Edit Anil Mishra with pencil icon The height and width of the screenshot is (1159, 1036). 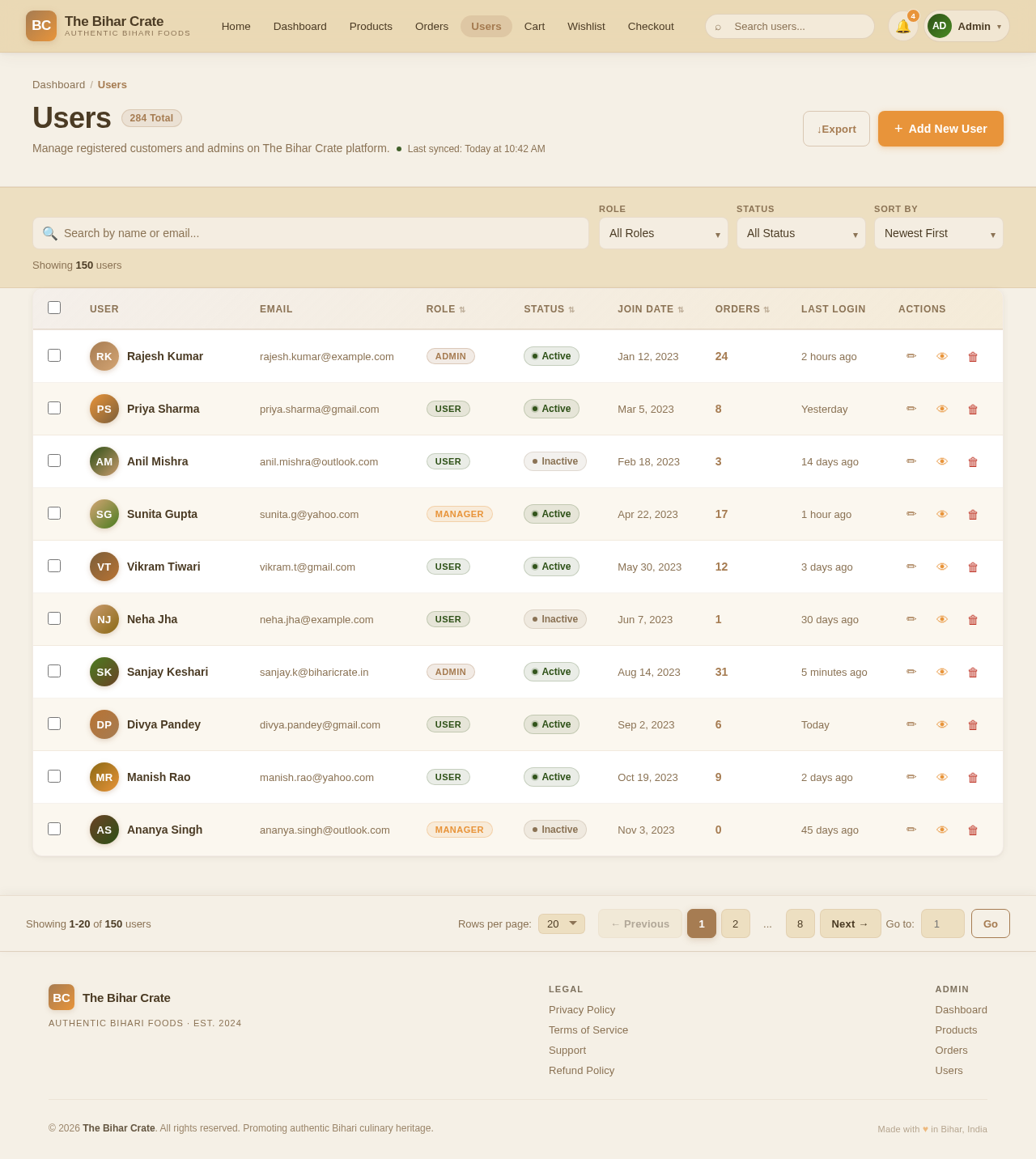pos(911,461)
